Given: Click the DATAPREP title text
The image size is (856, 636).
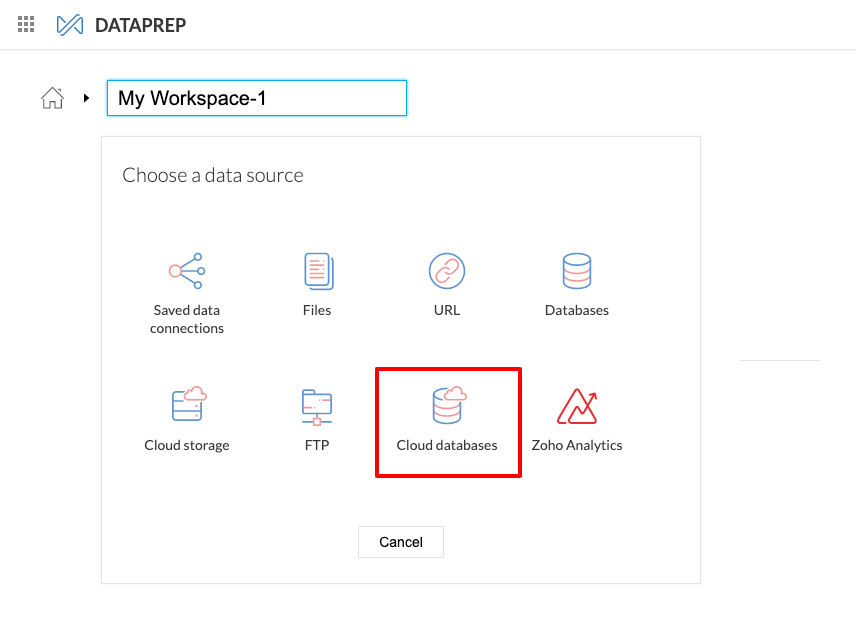Looking at the screenshot, I should coord(140,25).
